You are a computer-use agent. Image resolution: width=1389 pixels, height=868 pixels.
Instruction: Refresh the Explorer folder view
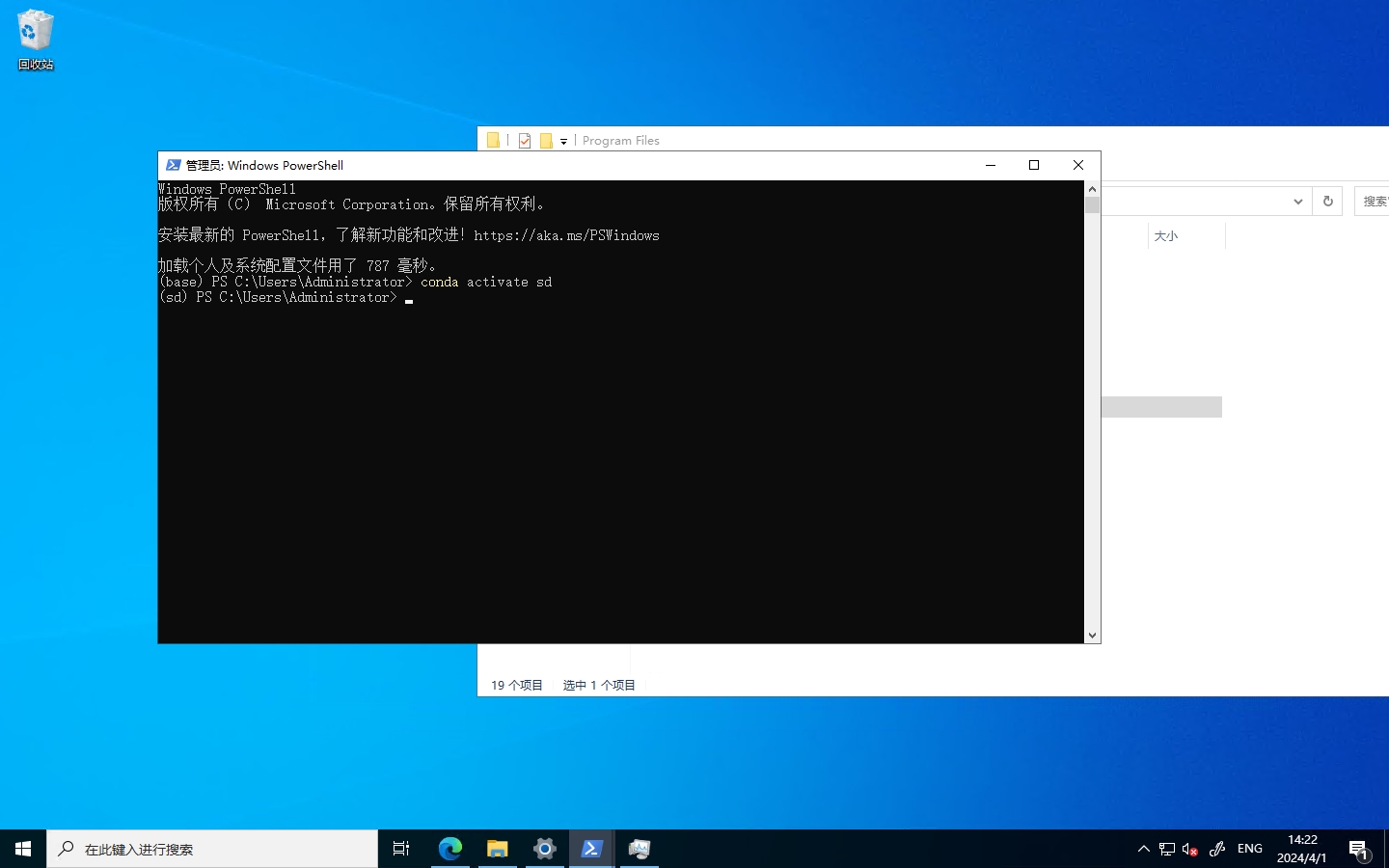[x=1327, y=202]
